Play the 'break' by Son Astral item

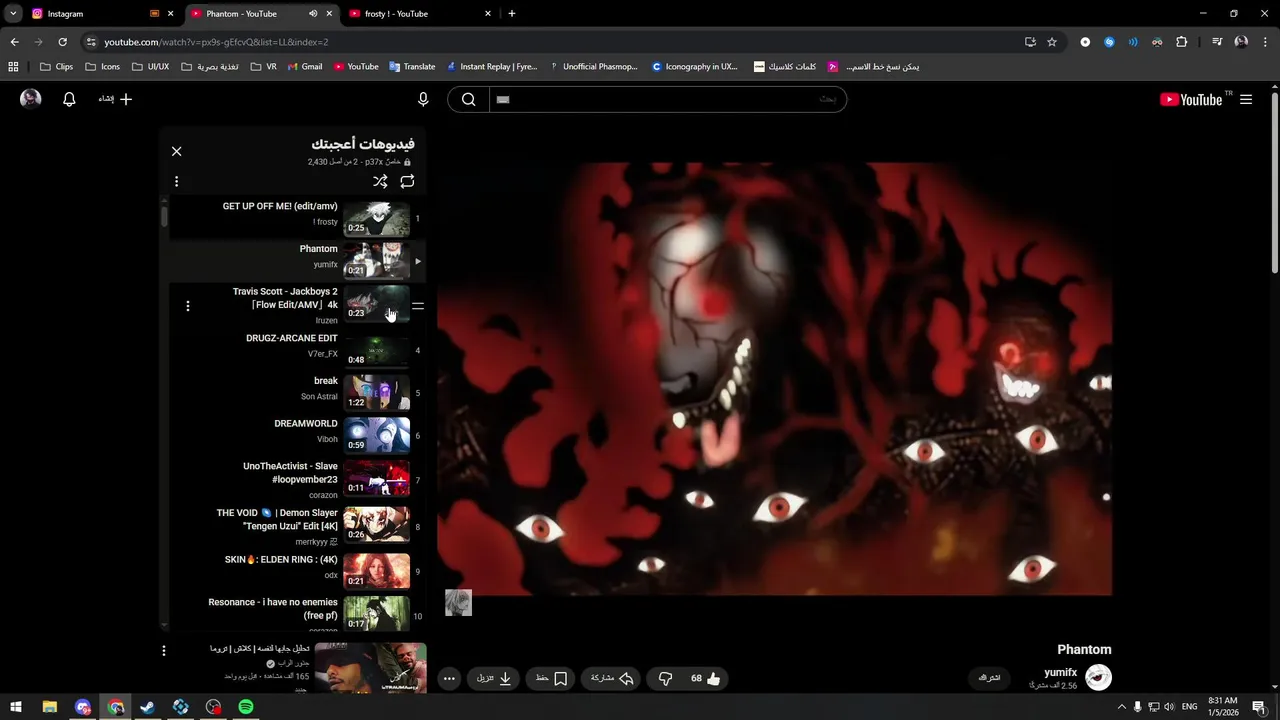point(296,393)
